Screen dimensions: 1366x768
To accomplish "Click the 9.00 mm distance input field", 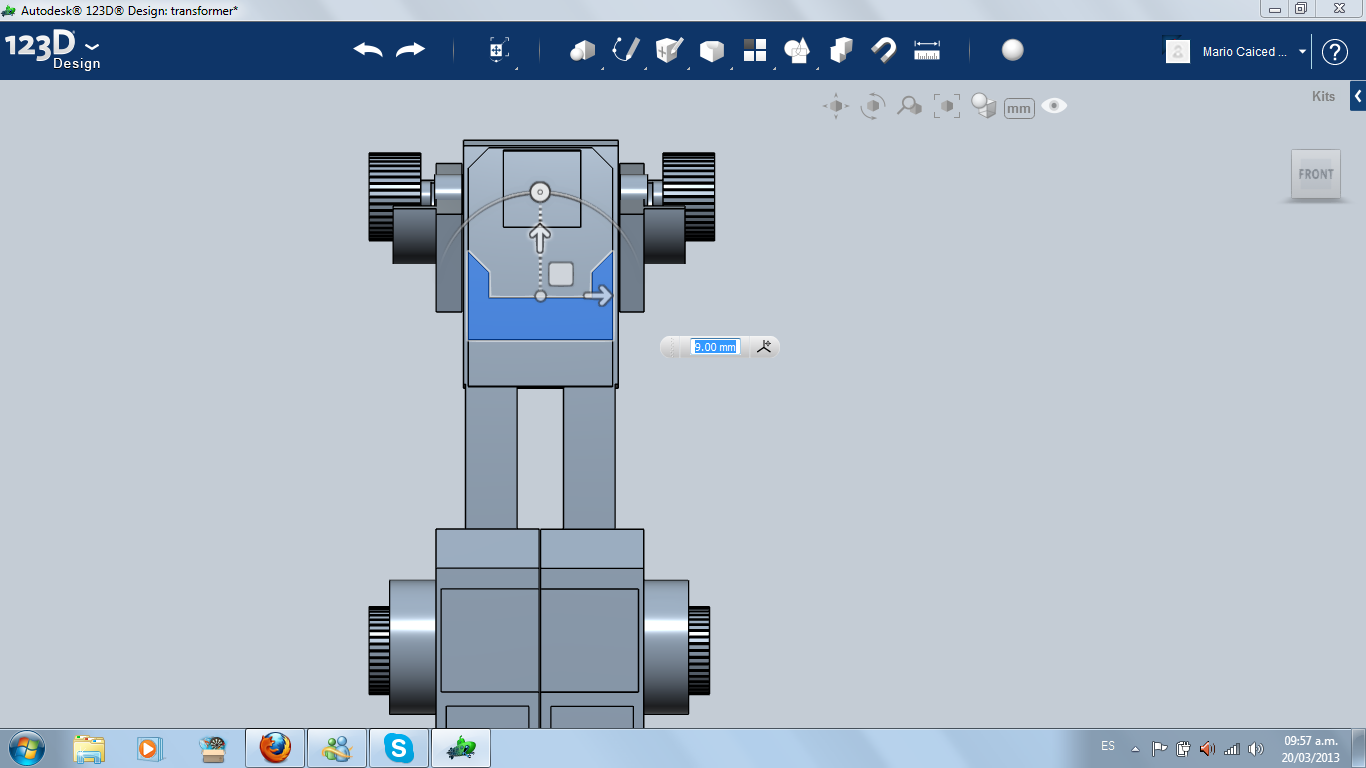I will point(715,347).
